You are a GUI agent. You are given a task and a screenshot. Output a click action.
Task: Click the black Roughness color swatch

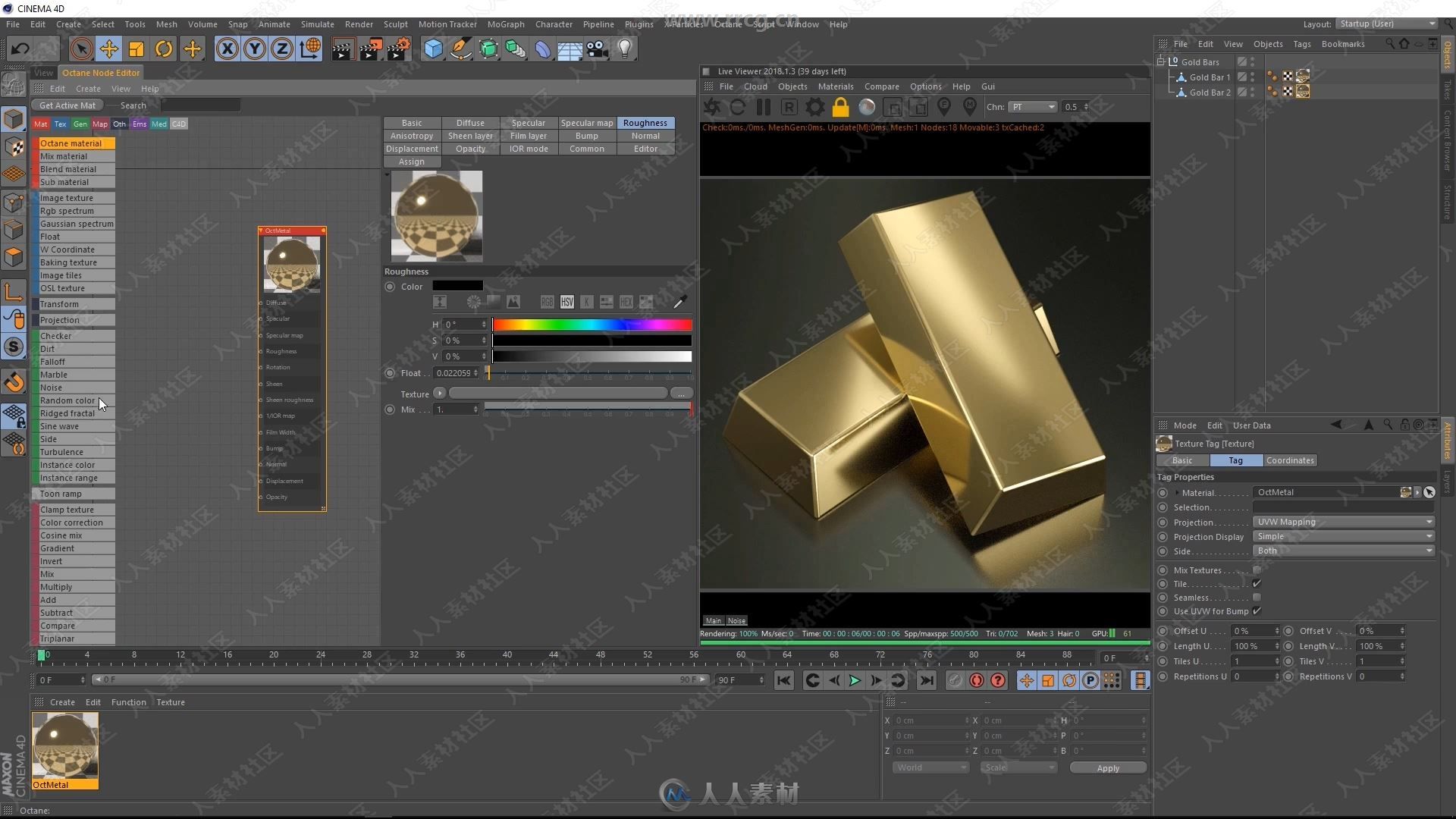[x=457, y=286]
